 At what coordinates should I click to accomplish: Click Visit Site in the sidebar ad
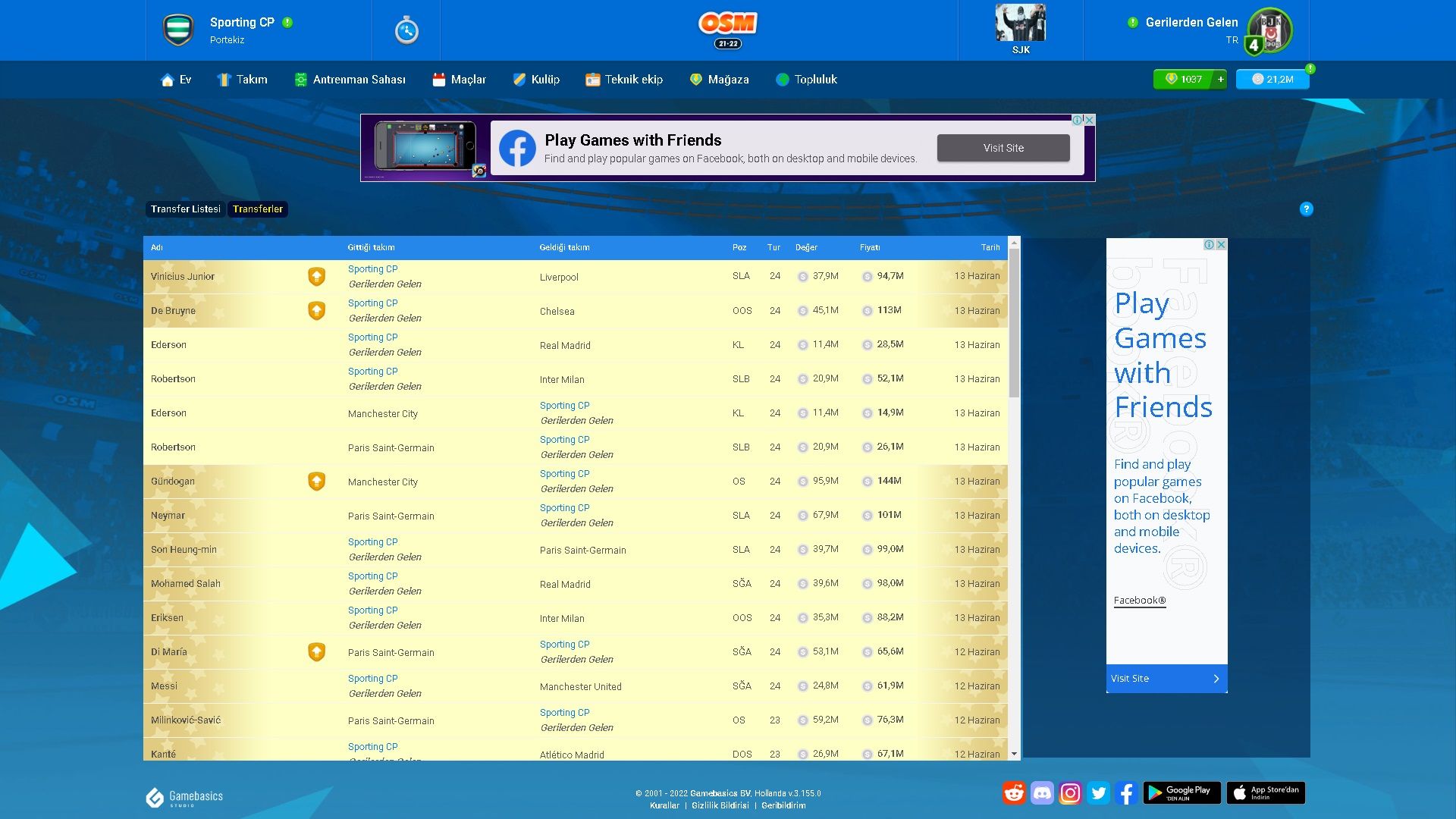tap(1166, 678)
